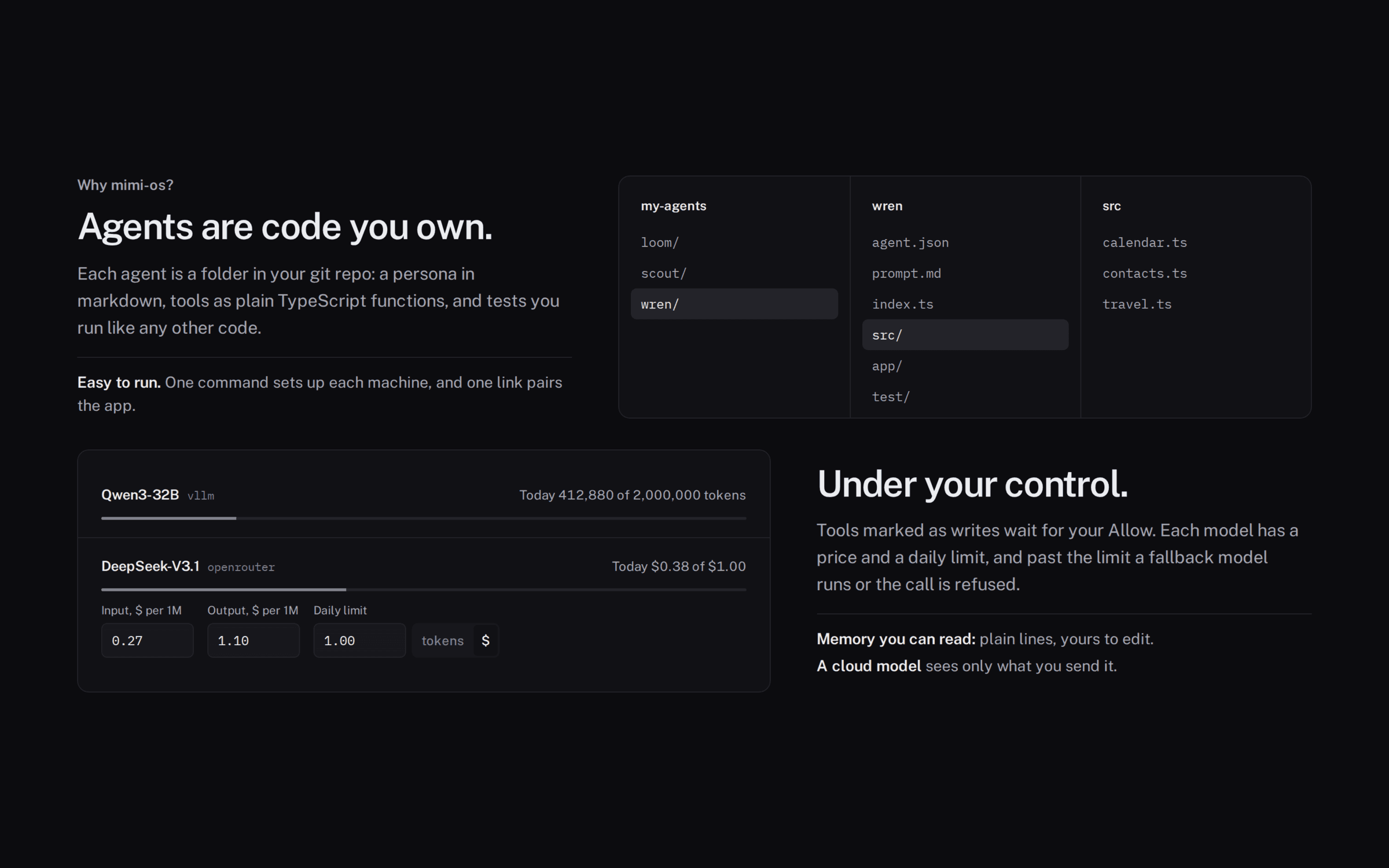The height and width of the screenshot is (868, 1389).
Task: Edit the Daily limit value field
Action: [x=359, y=641]
